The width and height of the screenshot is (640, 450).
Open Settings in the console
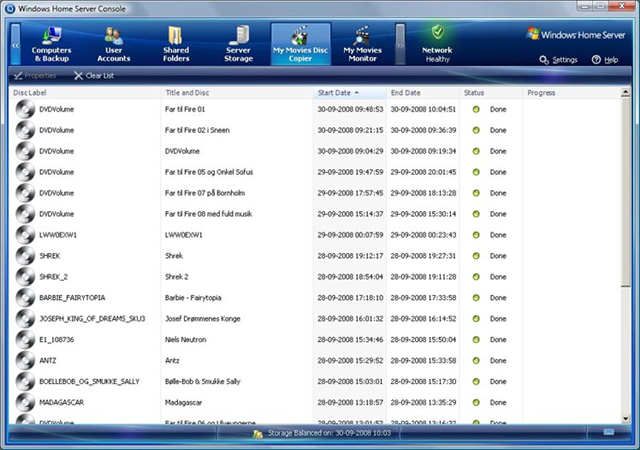point(558,60)
